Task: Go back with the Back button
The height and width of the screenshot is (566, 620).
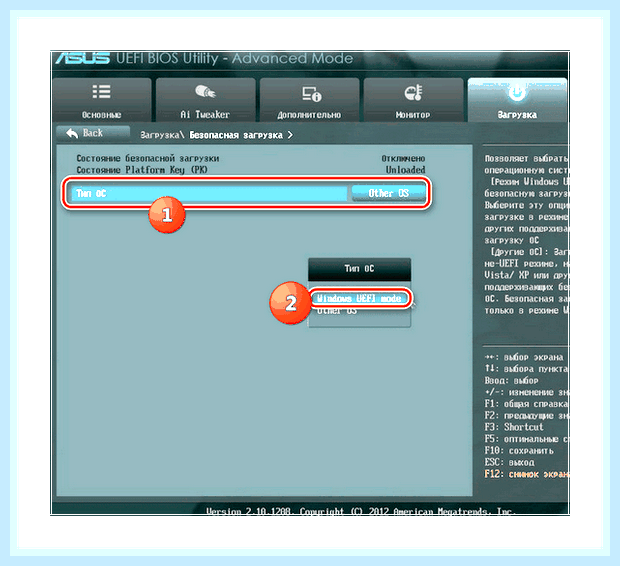Action: [93, 133]
